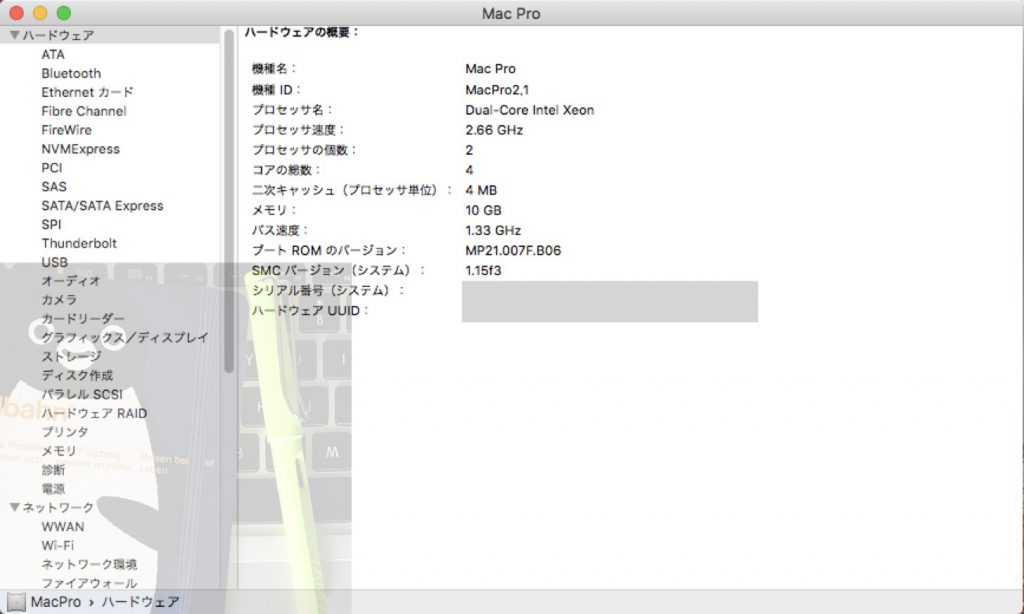The width and height of the screenshot is (1024, 614).
Task: Select メモリ in the sidebar
Action: coord(59,451)
